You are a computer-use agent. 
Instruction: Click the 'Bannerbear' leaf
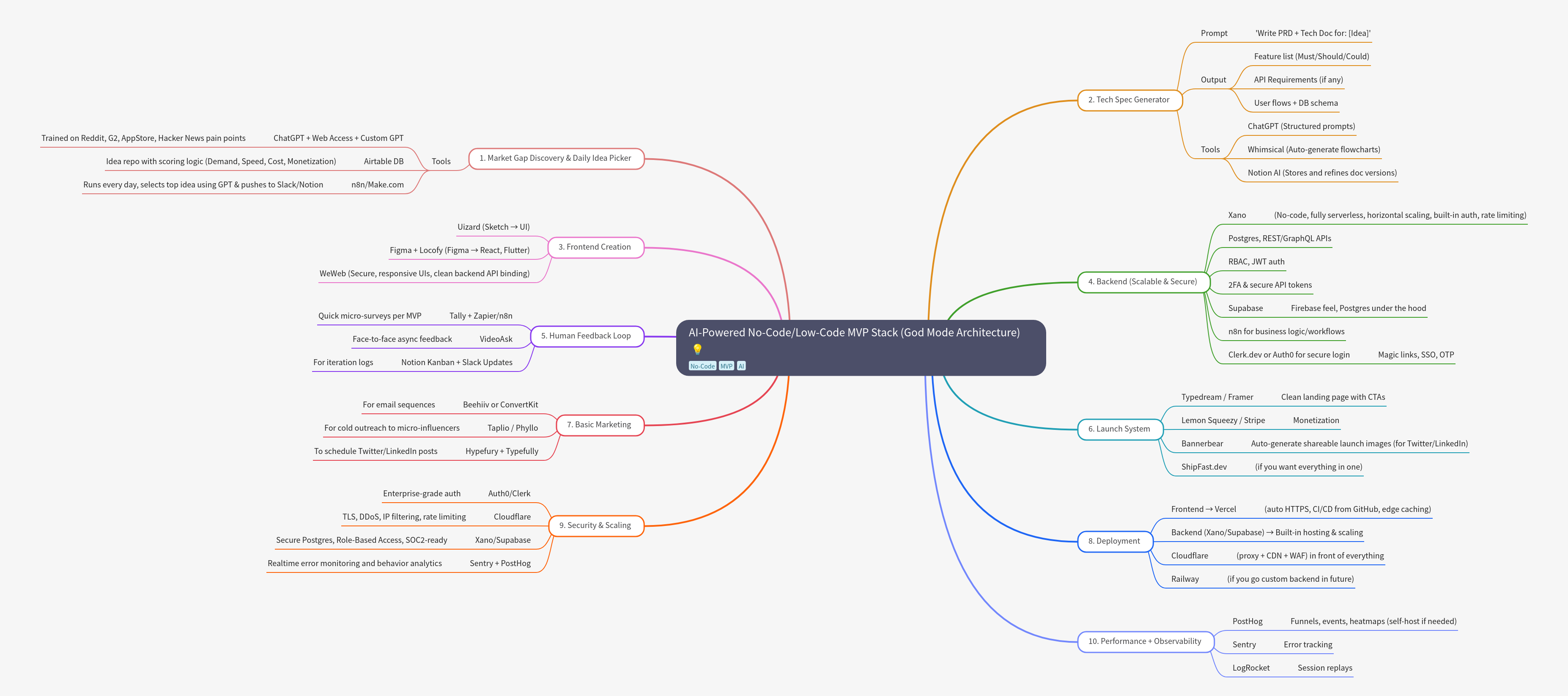click(x=1201, y=444)
